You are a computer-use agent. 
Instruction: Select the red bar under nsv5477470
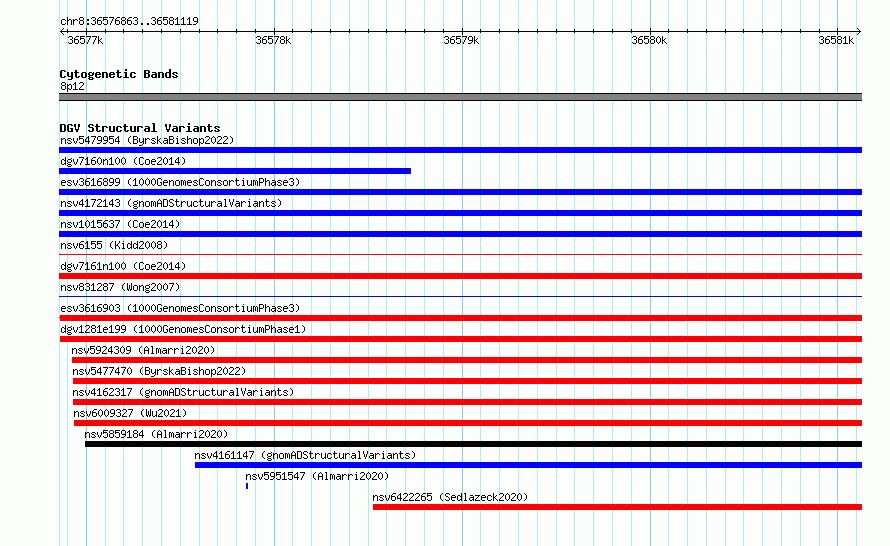467,381
